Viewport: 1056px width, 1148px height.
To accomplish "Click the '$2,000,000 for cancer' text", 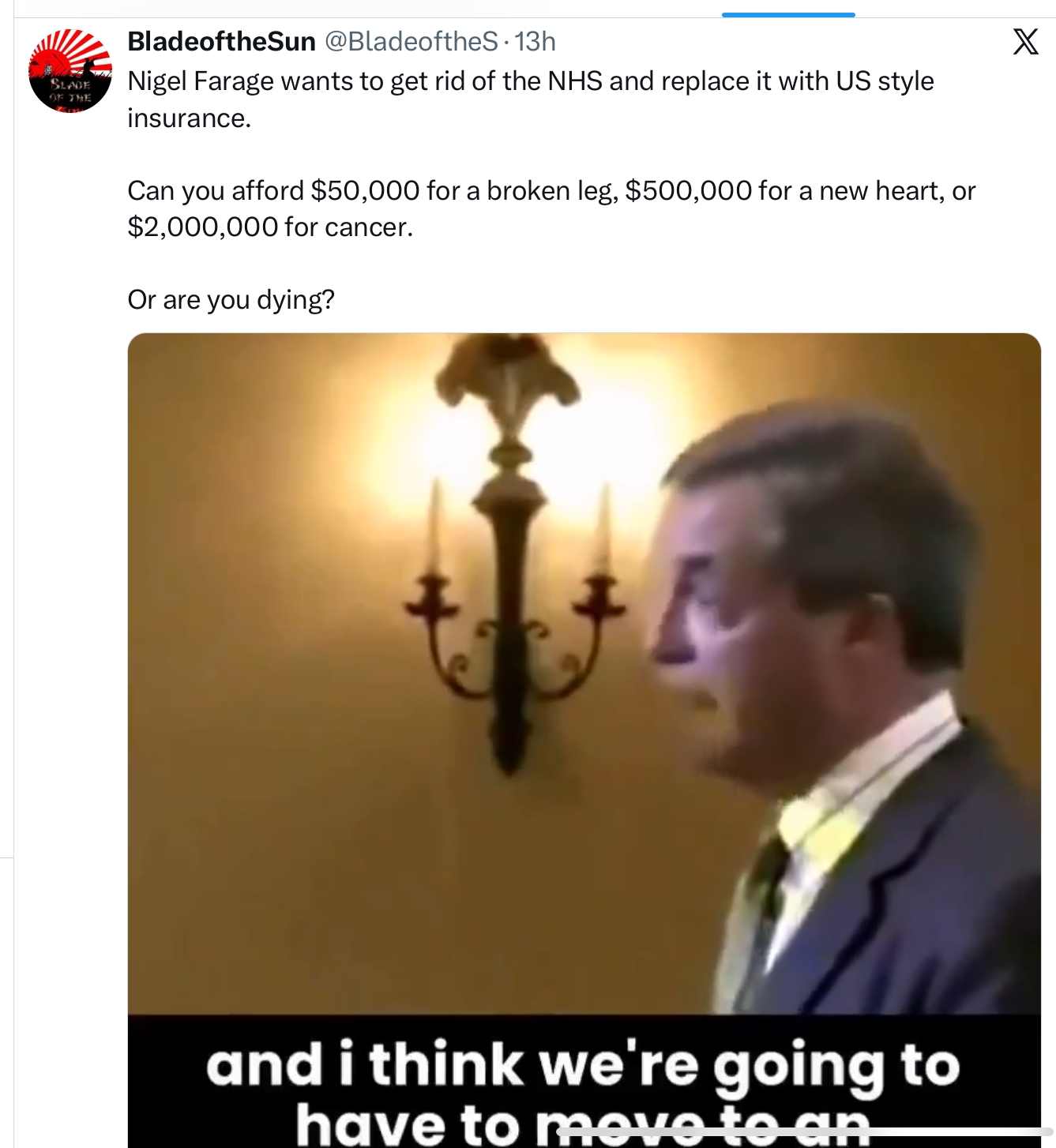I will [x=270, y=227].
